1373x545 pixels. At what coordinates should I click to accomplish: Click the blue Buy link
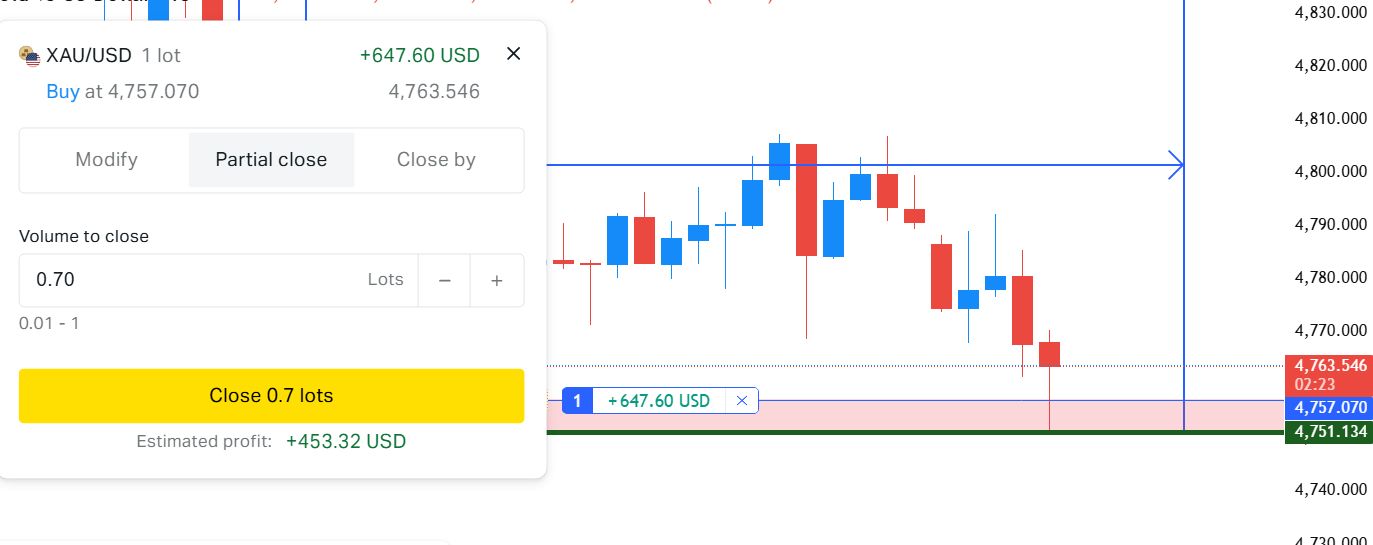tap(63, 92)
